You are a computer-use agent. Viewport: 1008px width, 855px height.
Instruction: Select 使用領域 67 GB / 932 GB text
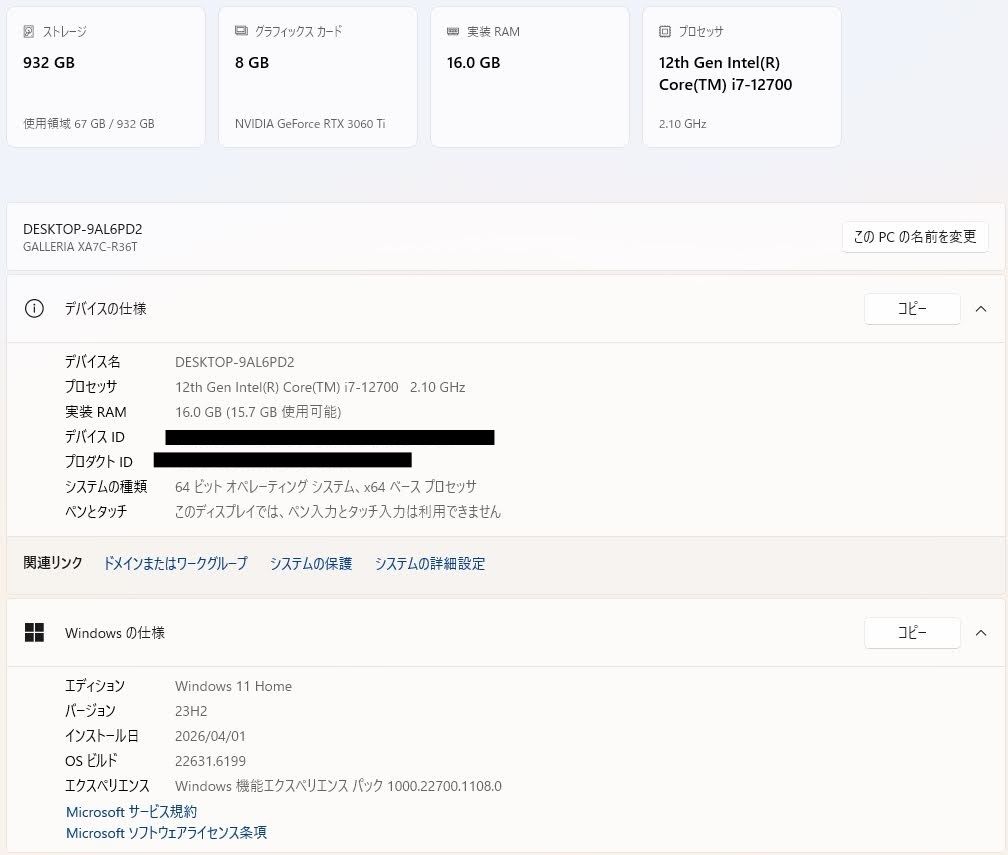[89, 123]
